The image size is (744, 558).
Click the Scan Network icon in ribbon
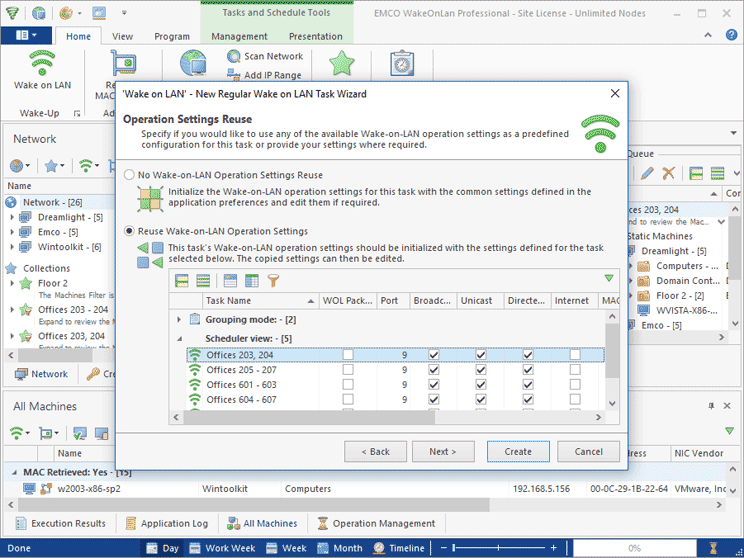click(x=233, y=56)
